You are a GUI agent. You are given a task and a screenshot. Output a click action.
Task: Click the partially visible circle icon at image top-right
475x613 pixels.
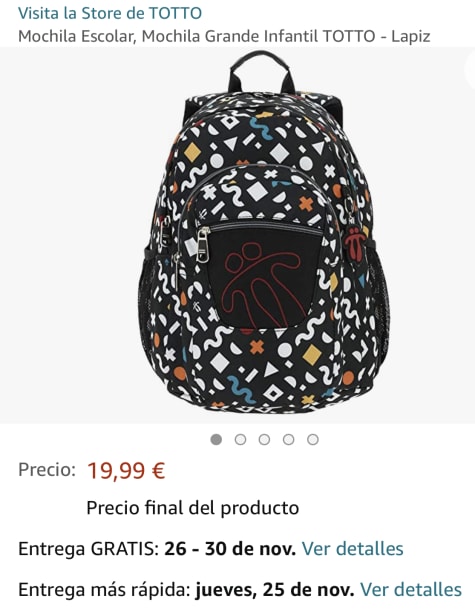click(470, 70)
